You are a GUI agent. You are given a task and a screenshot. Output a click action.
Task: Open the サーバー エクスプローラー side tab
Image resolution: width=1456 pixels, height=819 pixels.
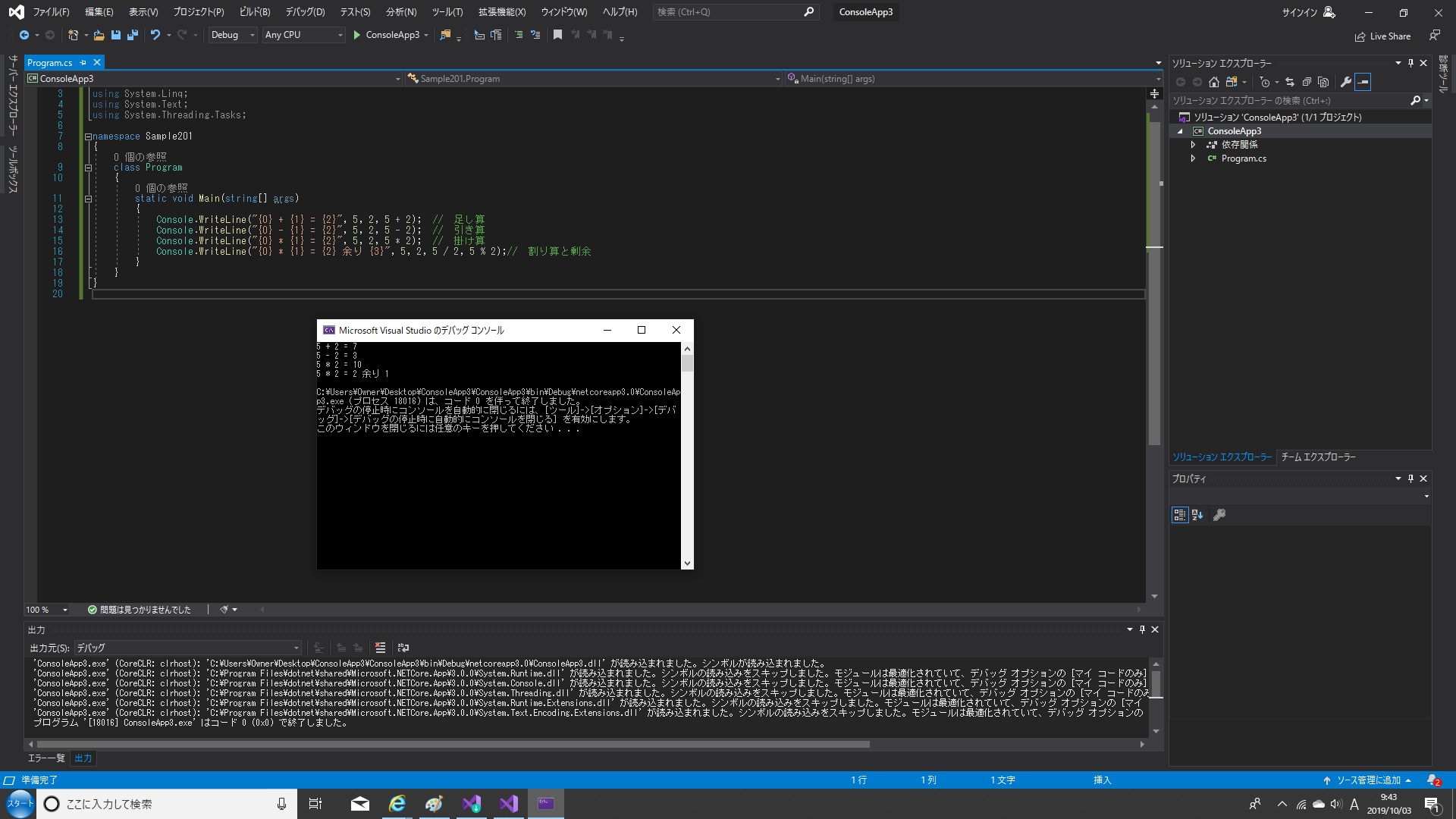click(12, 95)
